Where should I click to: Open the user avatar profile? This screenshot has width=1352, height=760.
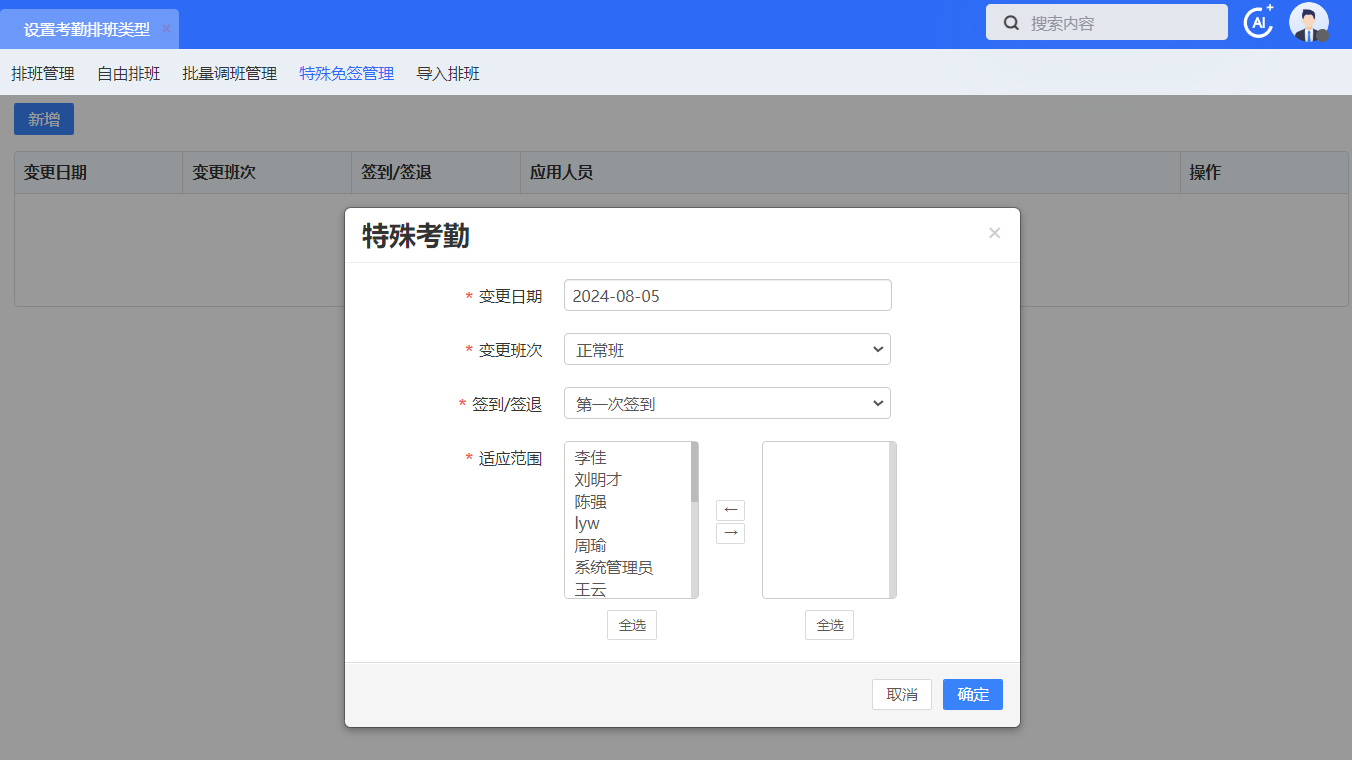pyautogui.click(x=1308, y=22)
